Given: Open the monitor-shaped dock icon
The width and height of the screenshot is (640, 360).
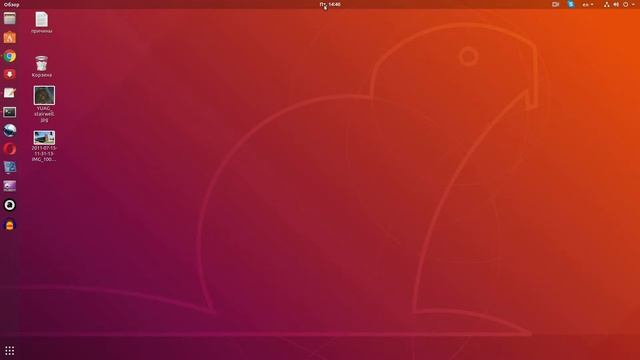Looking at the screenshot, I should pos(10,167).
